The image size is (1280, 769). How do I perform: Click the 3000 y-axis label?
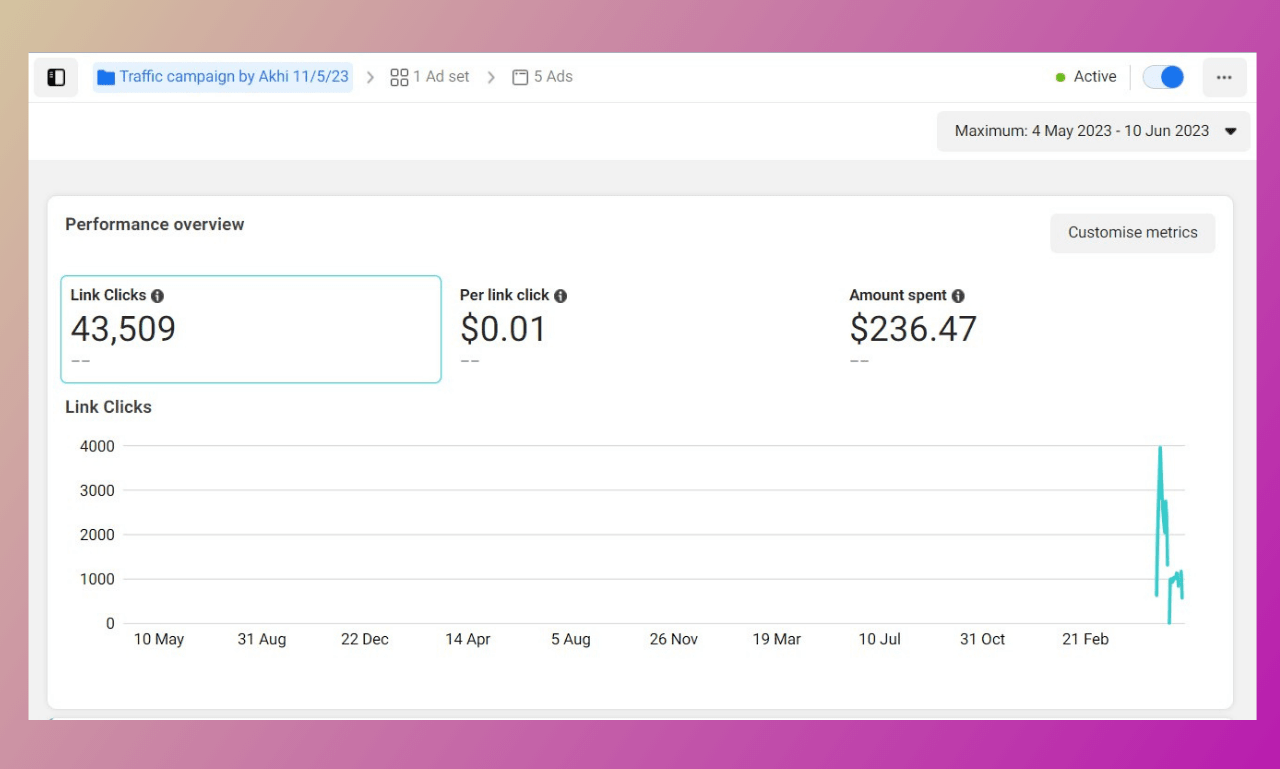[x=97, y=491]
